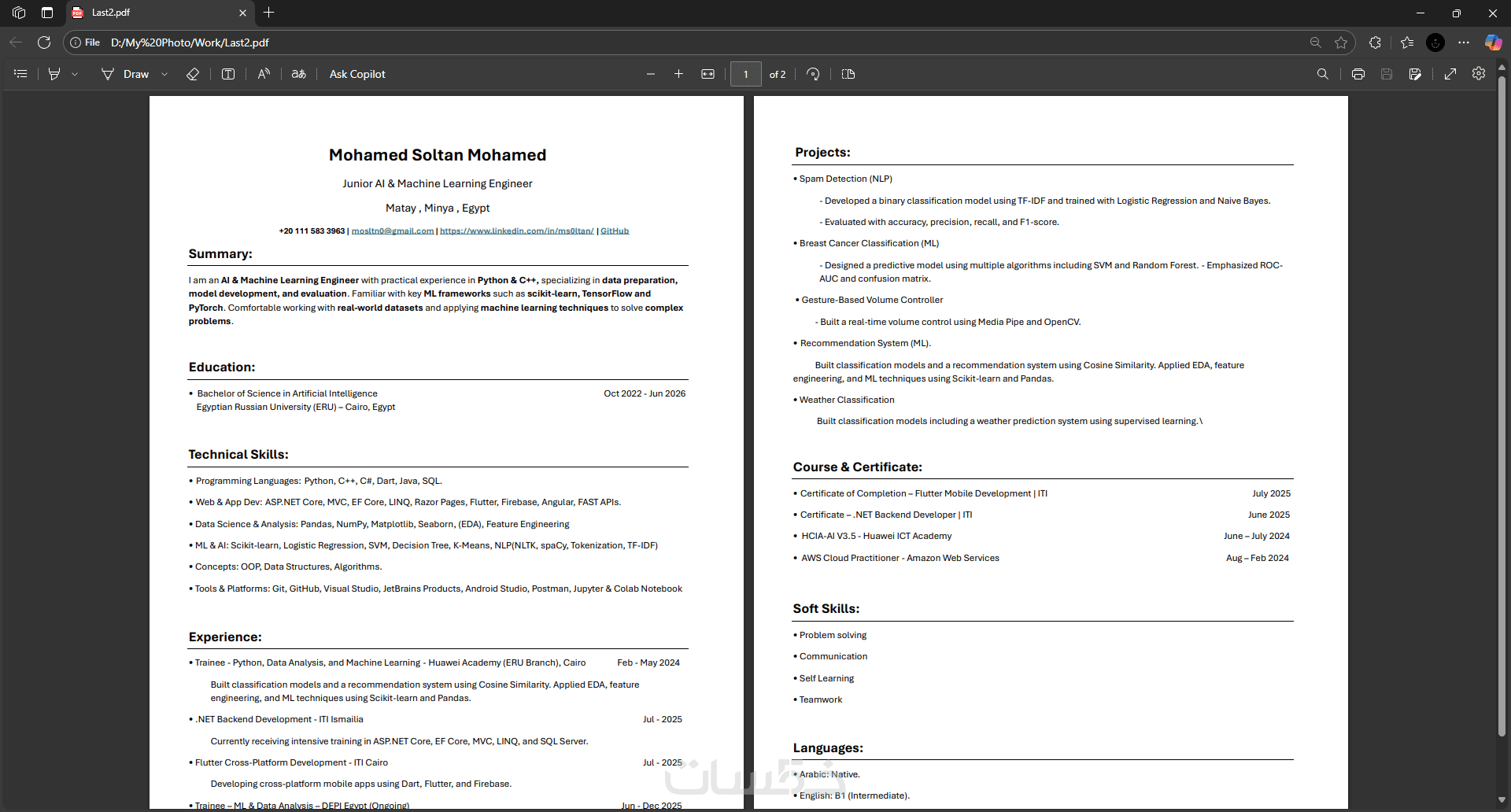The width and height of the screenshot is (1511, 812).
Task: Click the name 'Mohamed Soltan Mohamed'
Action: click(x=438, y=155)
